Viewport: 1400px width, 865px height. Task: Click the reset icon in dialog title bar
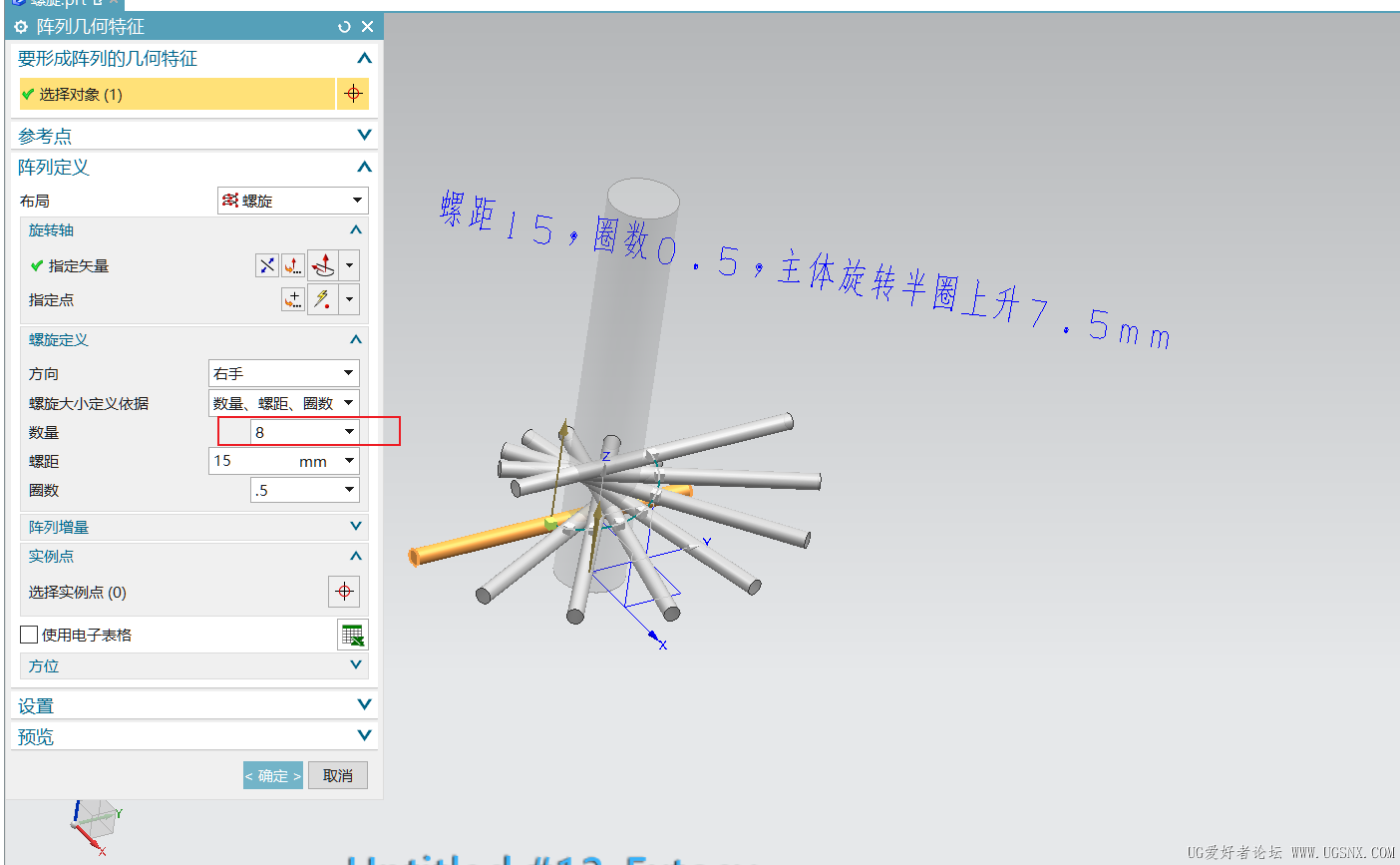pos(344,27)
